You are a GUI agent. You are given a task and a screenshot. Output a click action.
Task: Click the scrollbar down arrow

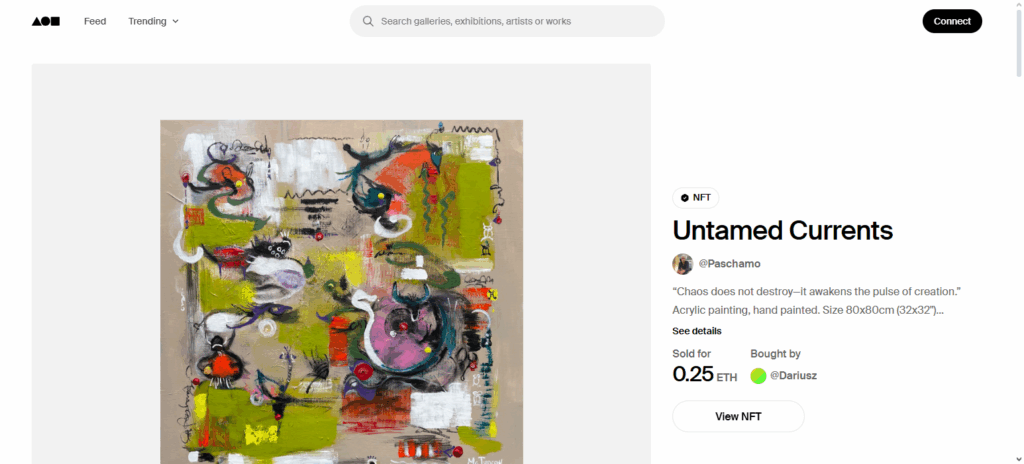1019,459
